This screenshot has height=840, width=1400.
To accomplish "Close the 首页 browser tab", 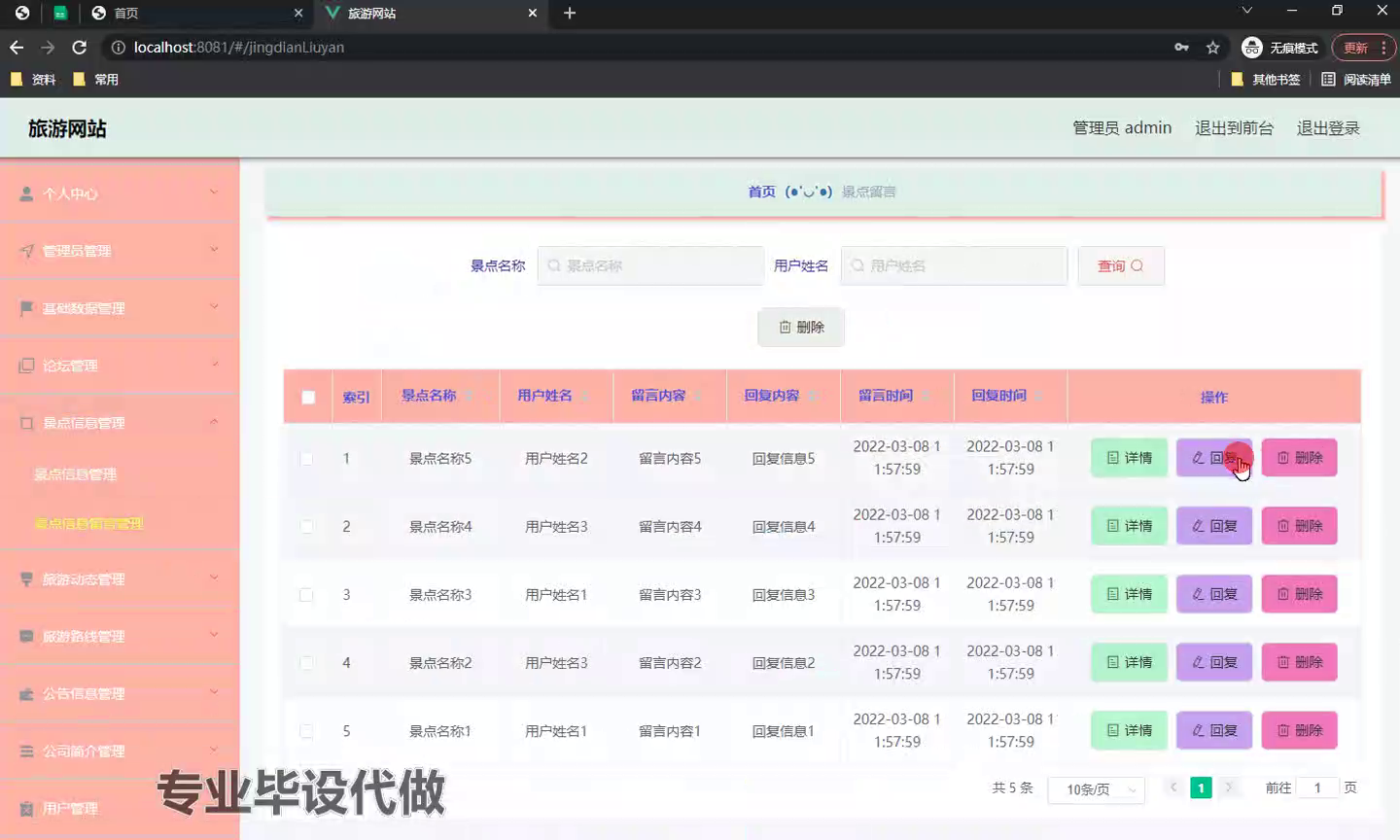I will [x=298, y=13].
